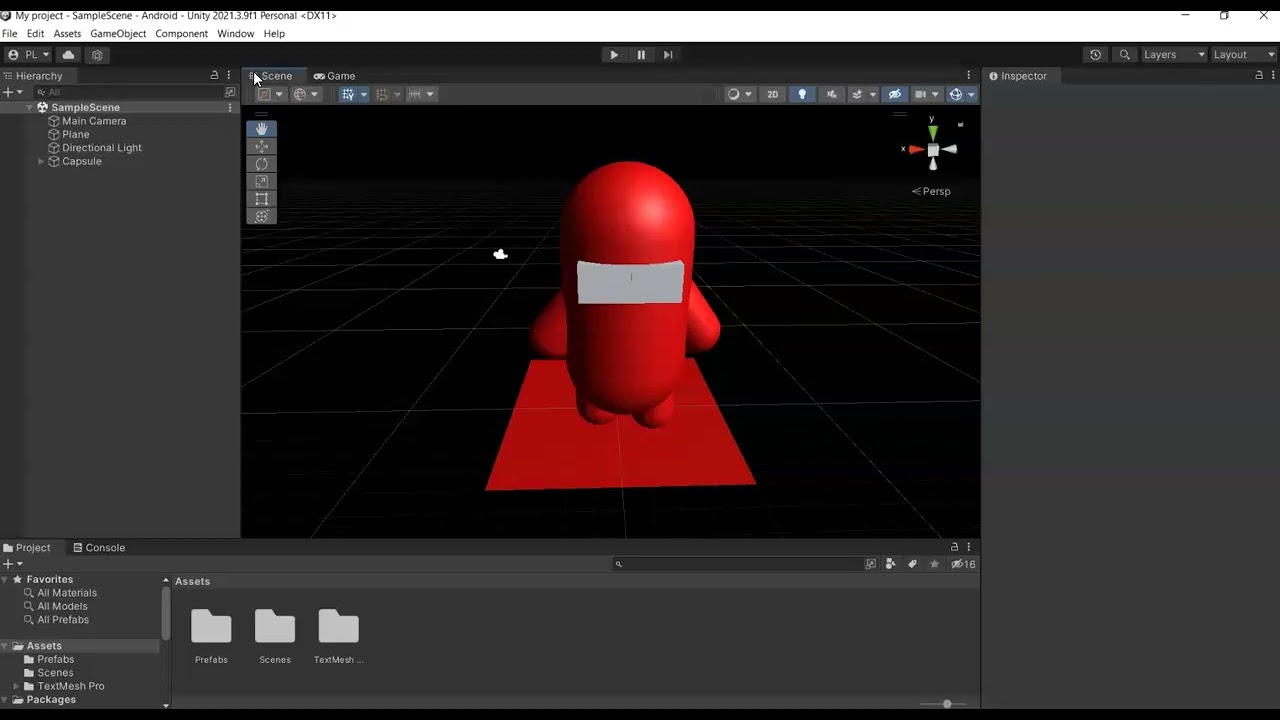
Task: Open the Component menu
Action: point(181,33)
